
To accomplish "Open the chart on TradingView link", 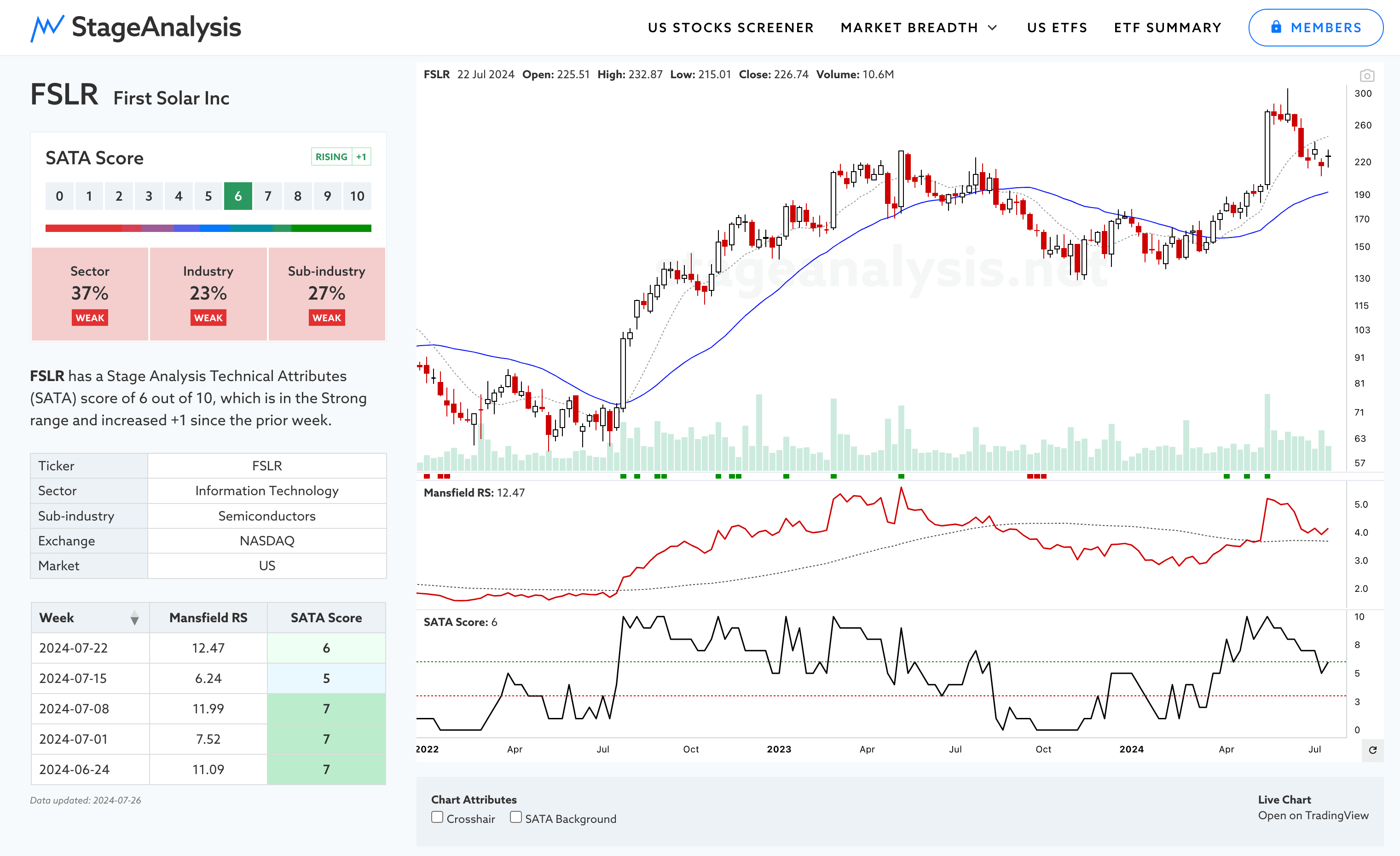I will pyautogui.click(x=1313, y=815).
